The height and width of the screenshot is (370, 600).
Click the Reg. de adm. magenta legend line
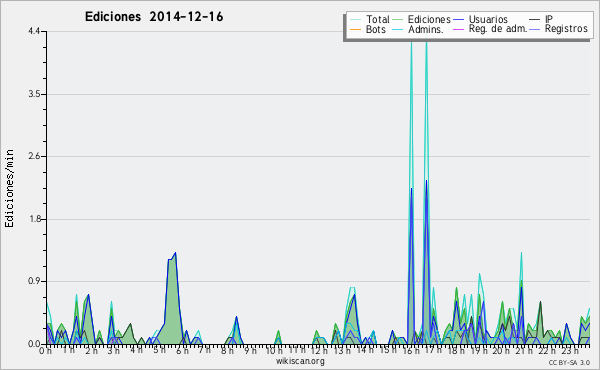(x=458, y=29)
